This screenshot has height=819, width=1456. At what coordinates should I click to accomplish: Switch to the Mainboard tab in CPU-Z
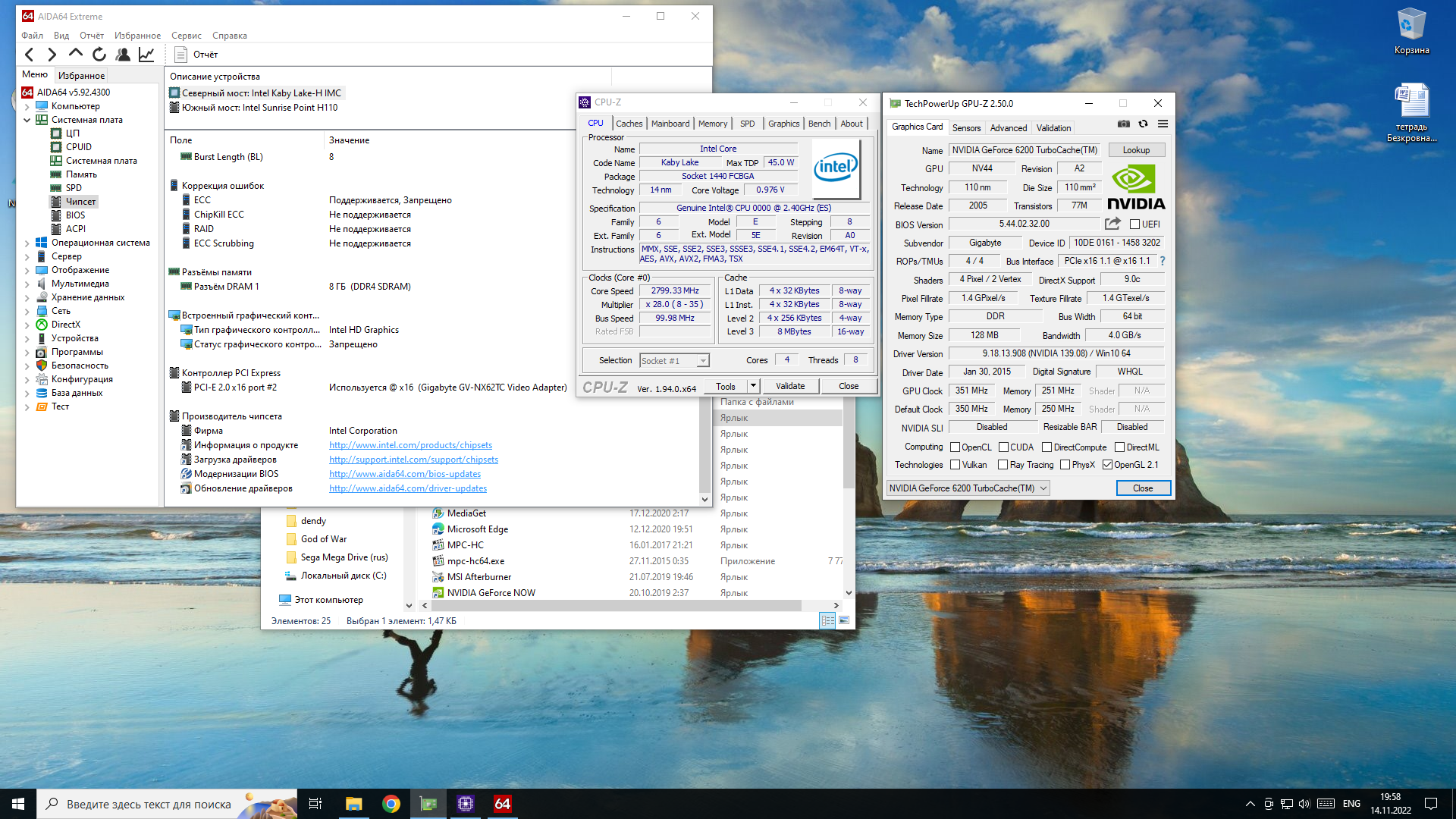click(670, 124)
